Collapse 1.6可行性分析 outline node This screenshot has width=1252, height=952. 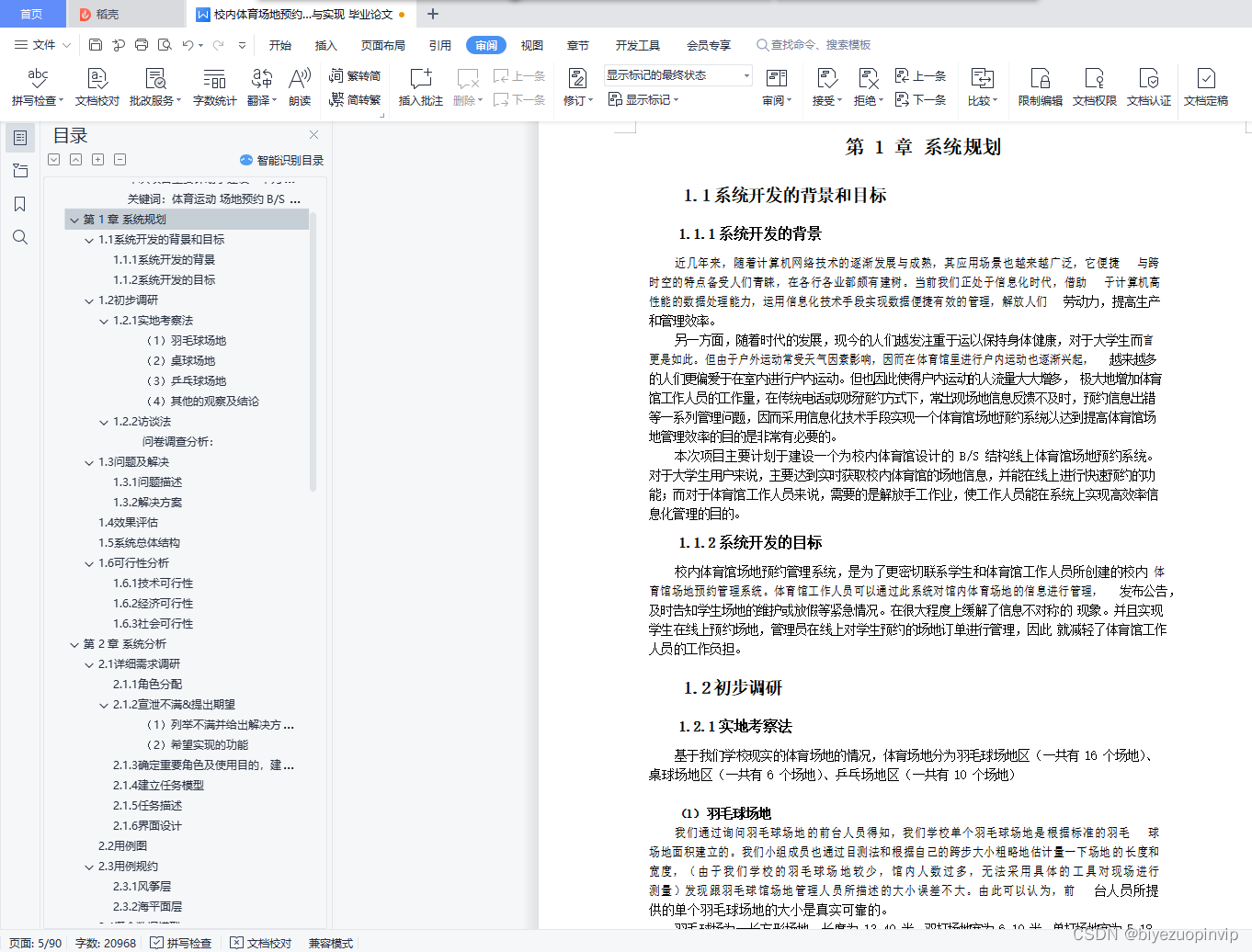89,563
